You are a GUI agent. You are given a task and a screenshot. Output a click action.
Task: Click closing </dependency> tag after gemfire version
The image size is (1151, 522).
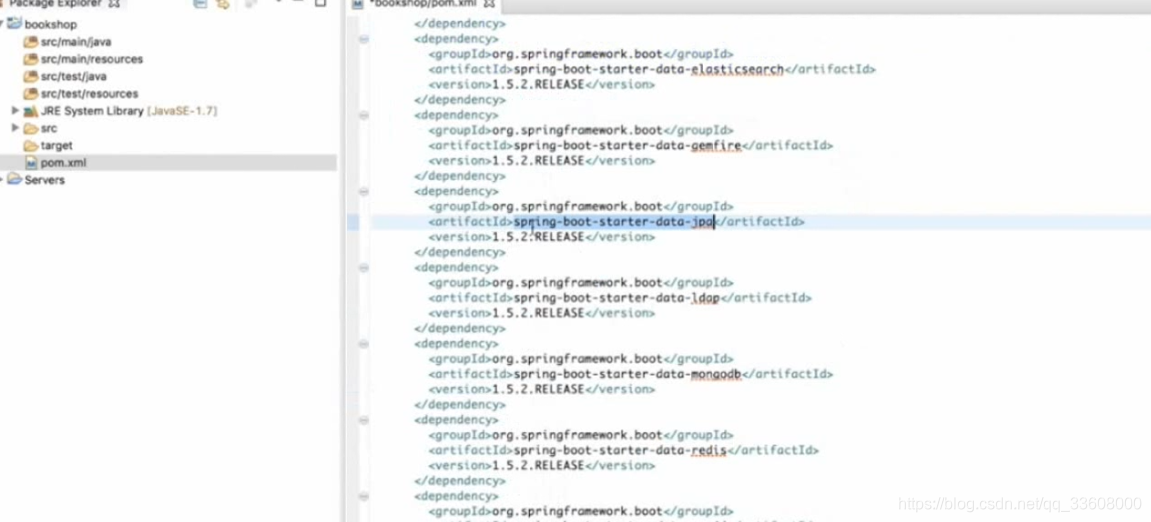460,176
